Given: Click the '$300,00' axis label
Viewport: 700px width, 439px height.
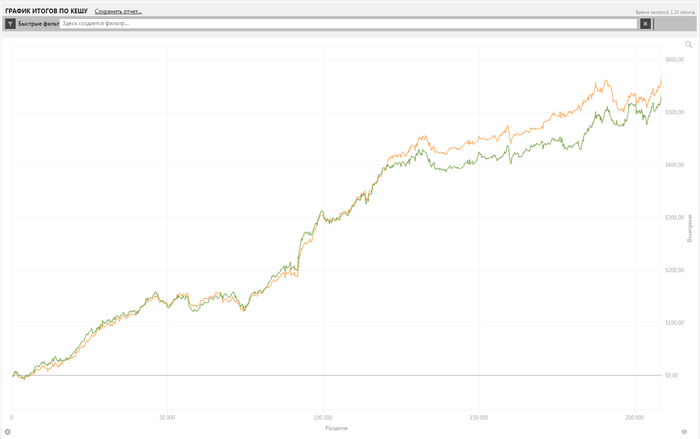Looking at the screenshot, I should pyautogui.click(x=674, y=217).
